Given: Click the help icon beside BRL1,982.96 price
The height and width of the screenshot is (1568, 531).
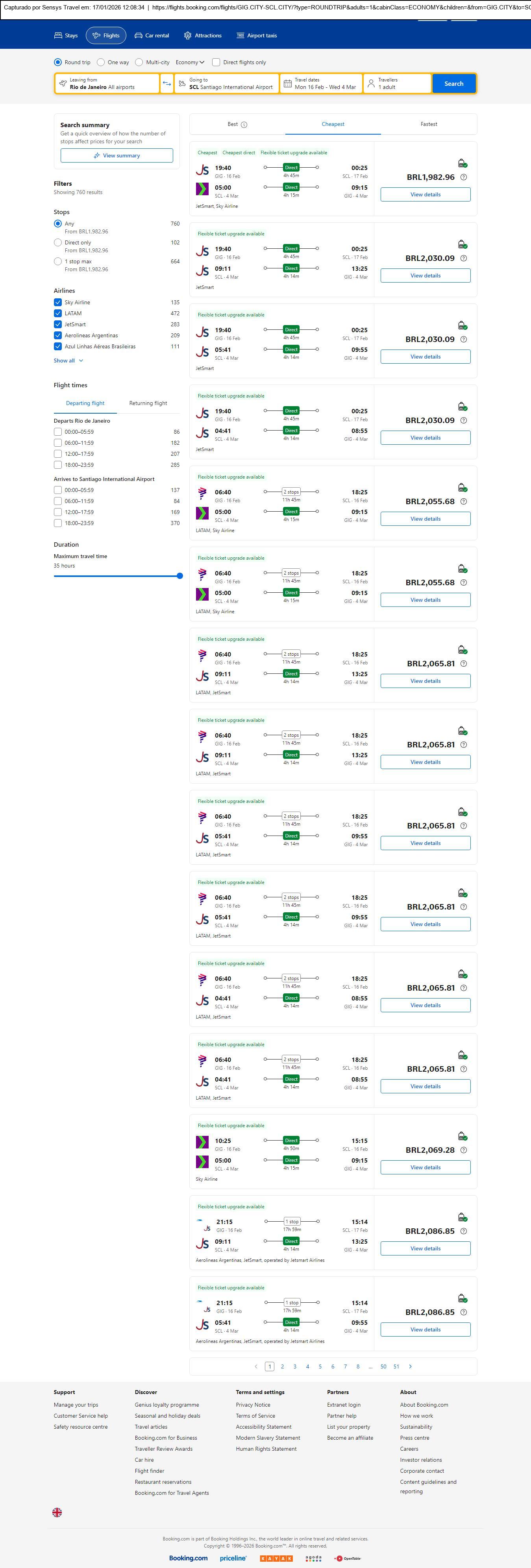Looking at the screenshot, I should pos(463,177).
